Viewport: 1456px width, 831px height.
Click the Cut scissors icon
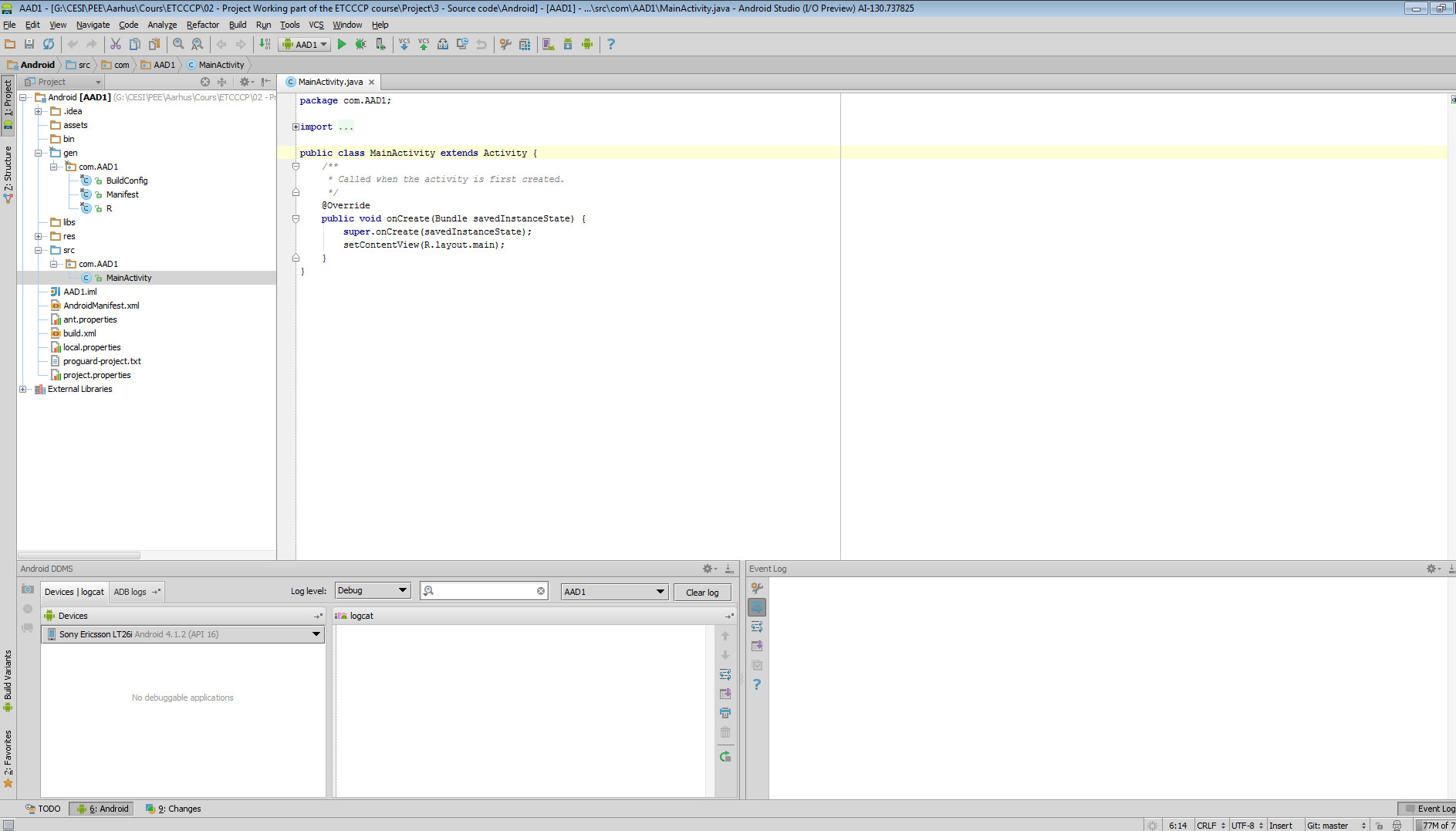point(116,44)
